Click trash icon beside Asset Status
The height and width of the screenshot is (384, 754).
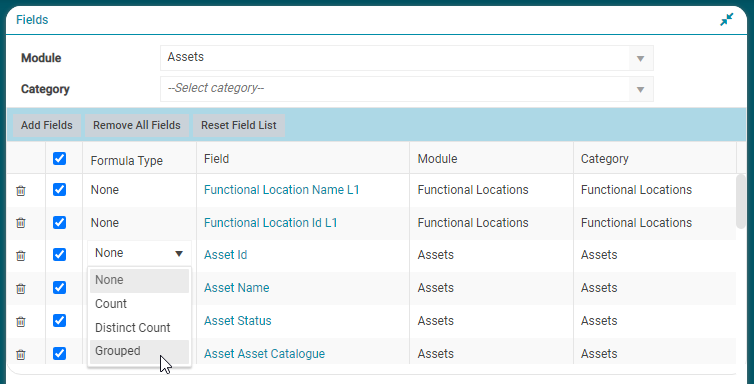pyautogui.click(x=21, y=322)
